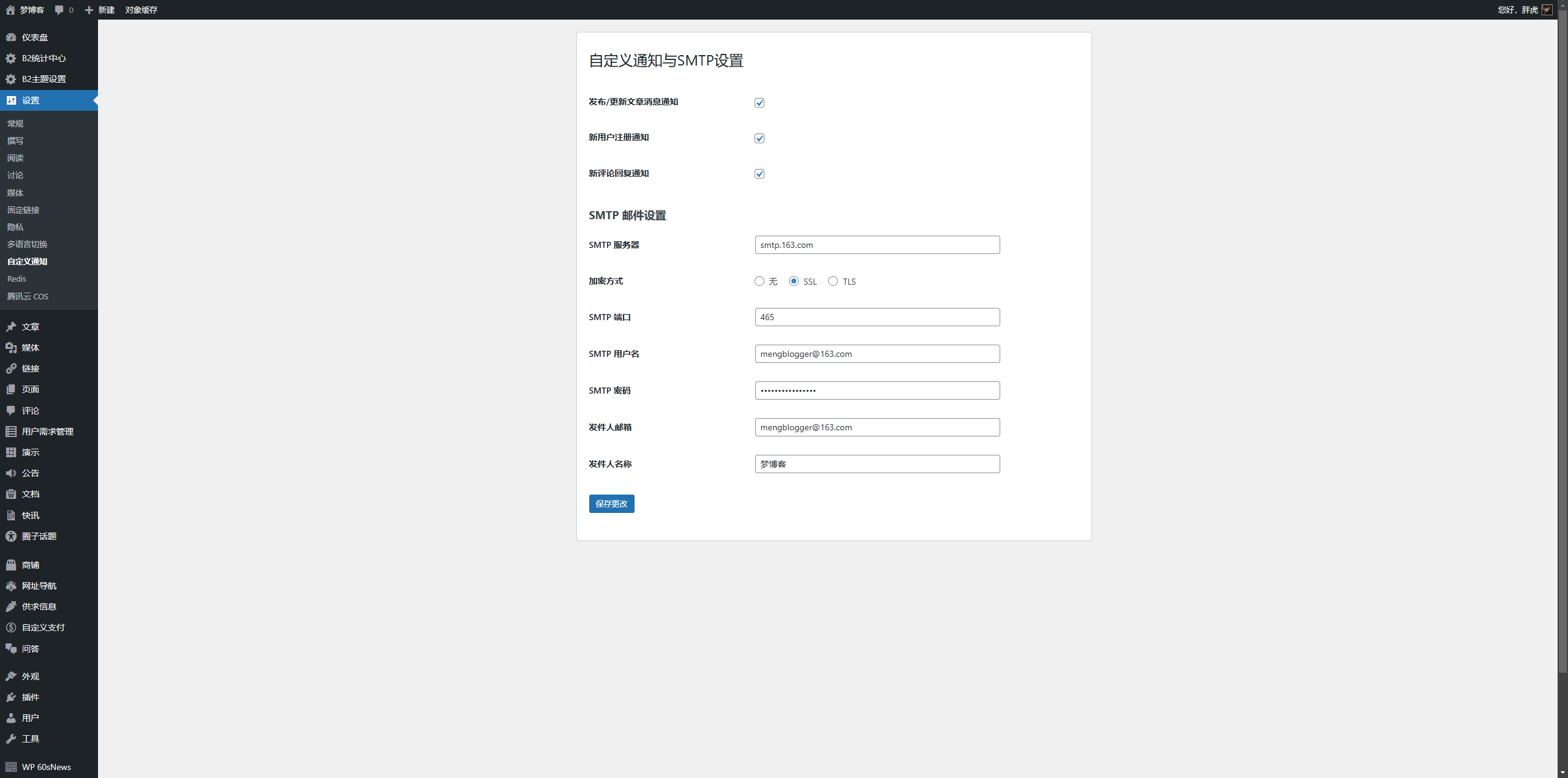Choose 无 encryption option
The height and width of the screenshot is (778, 1568).
click(x=759, y=281)
